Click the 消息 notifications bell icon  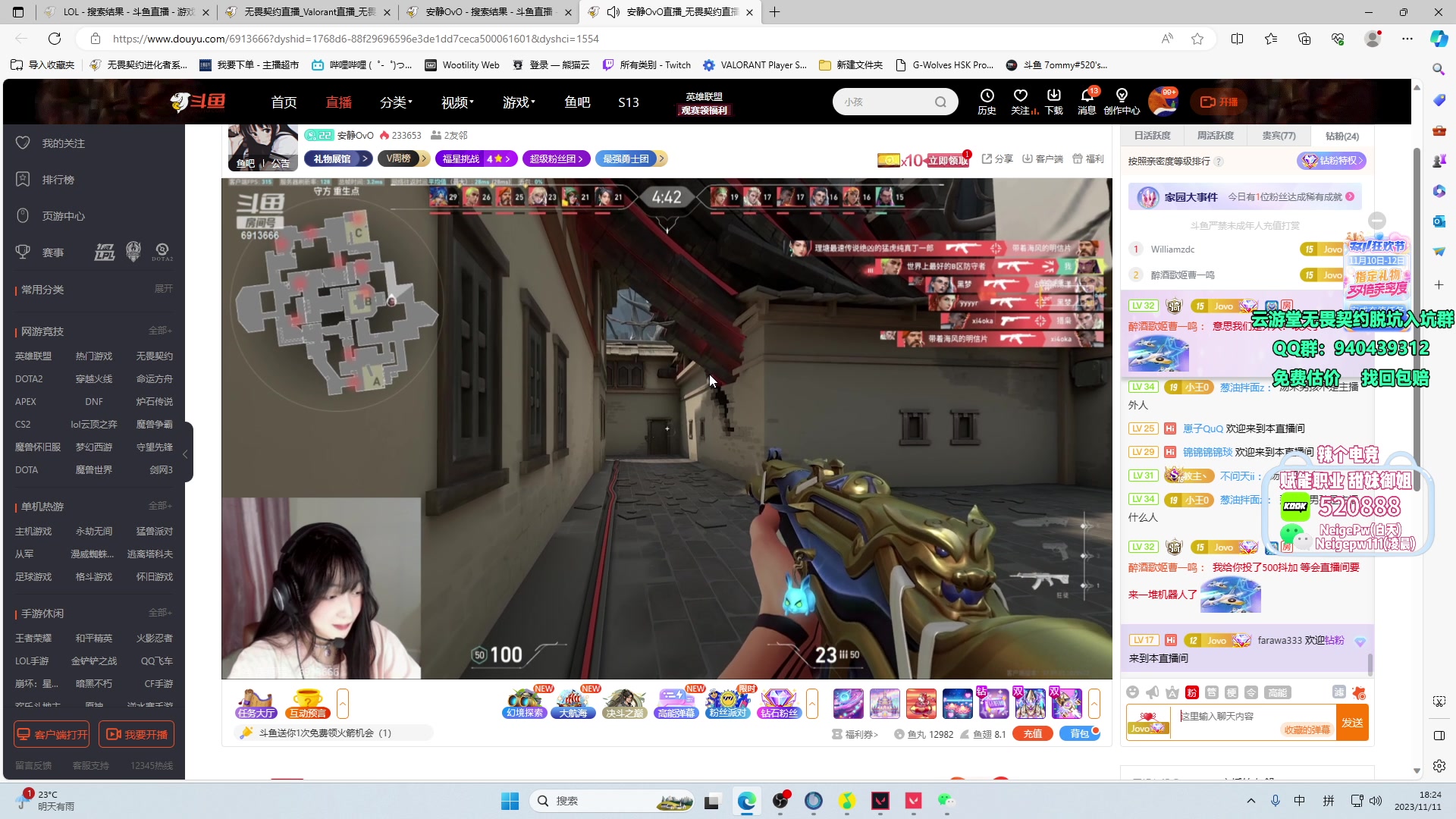point(1087,96)
